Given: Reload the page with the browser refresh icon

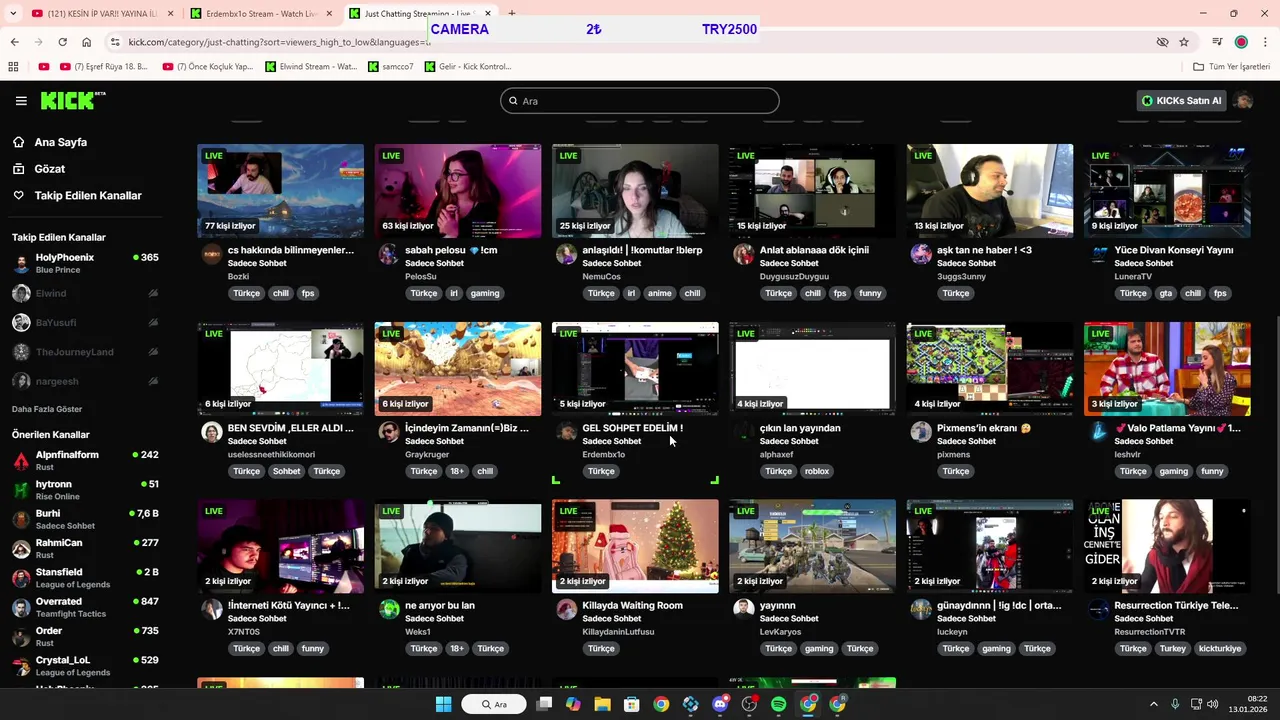Looking at the screenshot, I should 62,42.
